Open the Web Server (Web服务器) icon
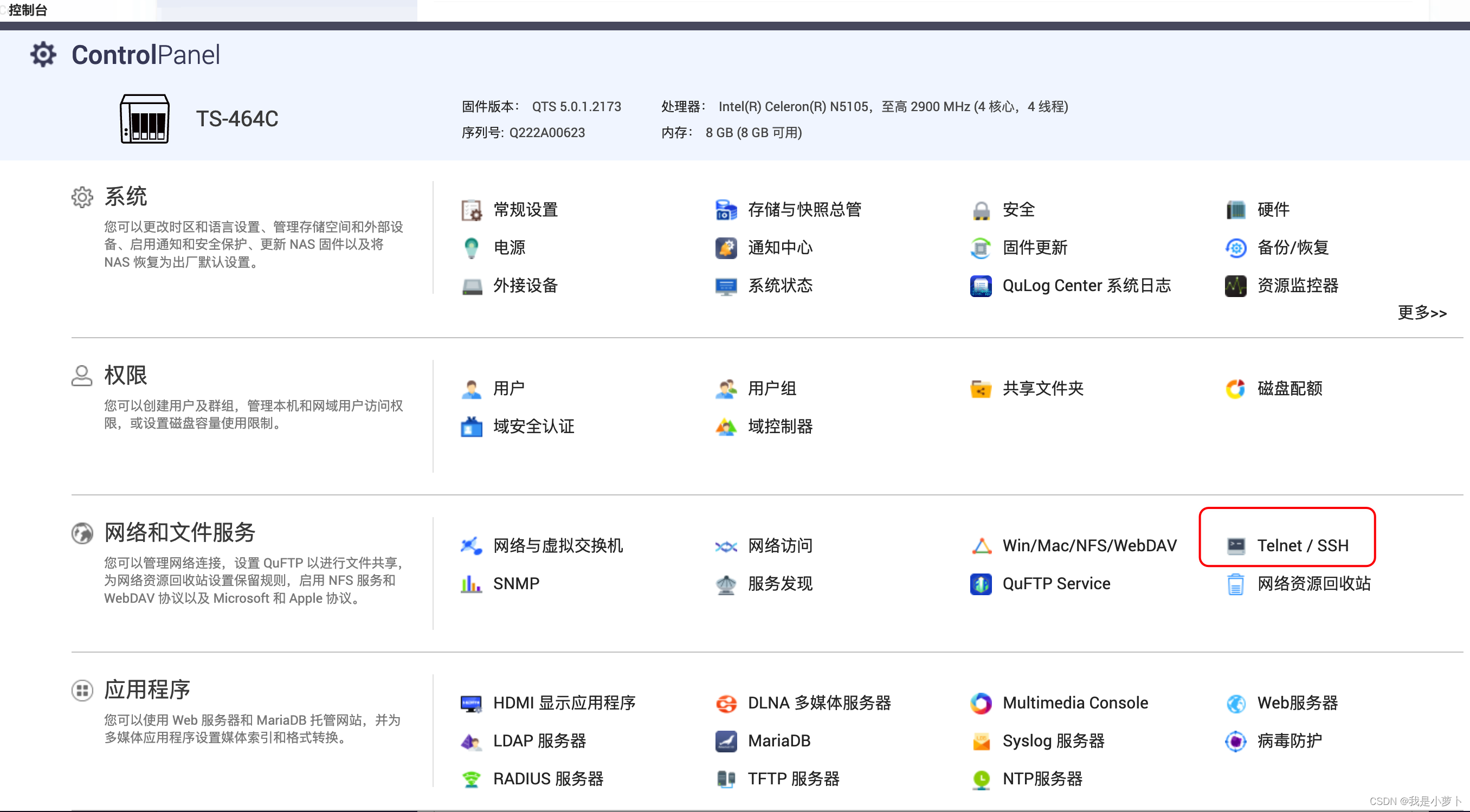Viewport: 1470px width, 812px height. tap(1235, 703)
